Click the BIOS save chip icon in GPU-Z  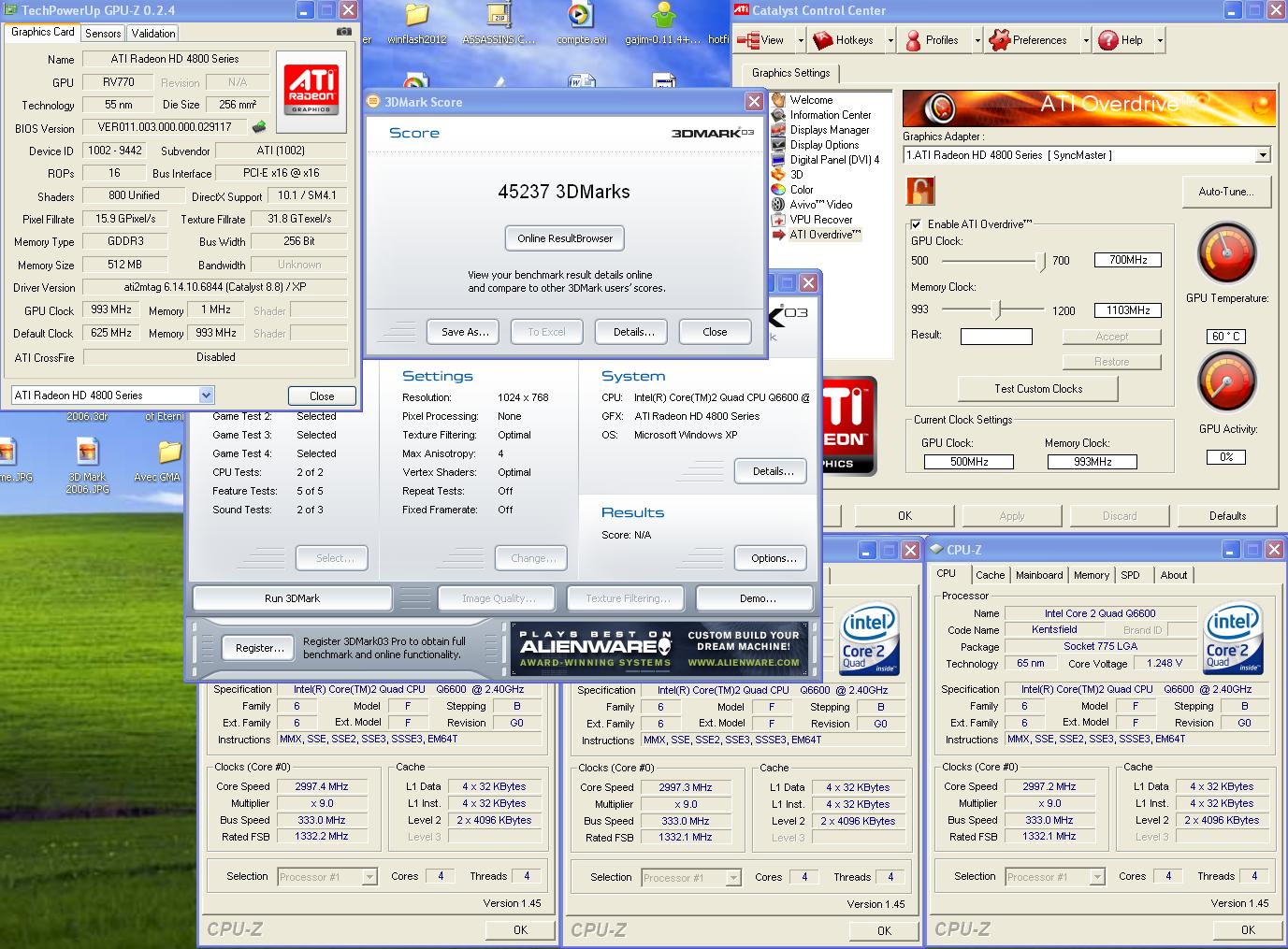[x=259, y=127]
